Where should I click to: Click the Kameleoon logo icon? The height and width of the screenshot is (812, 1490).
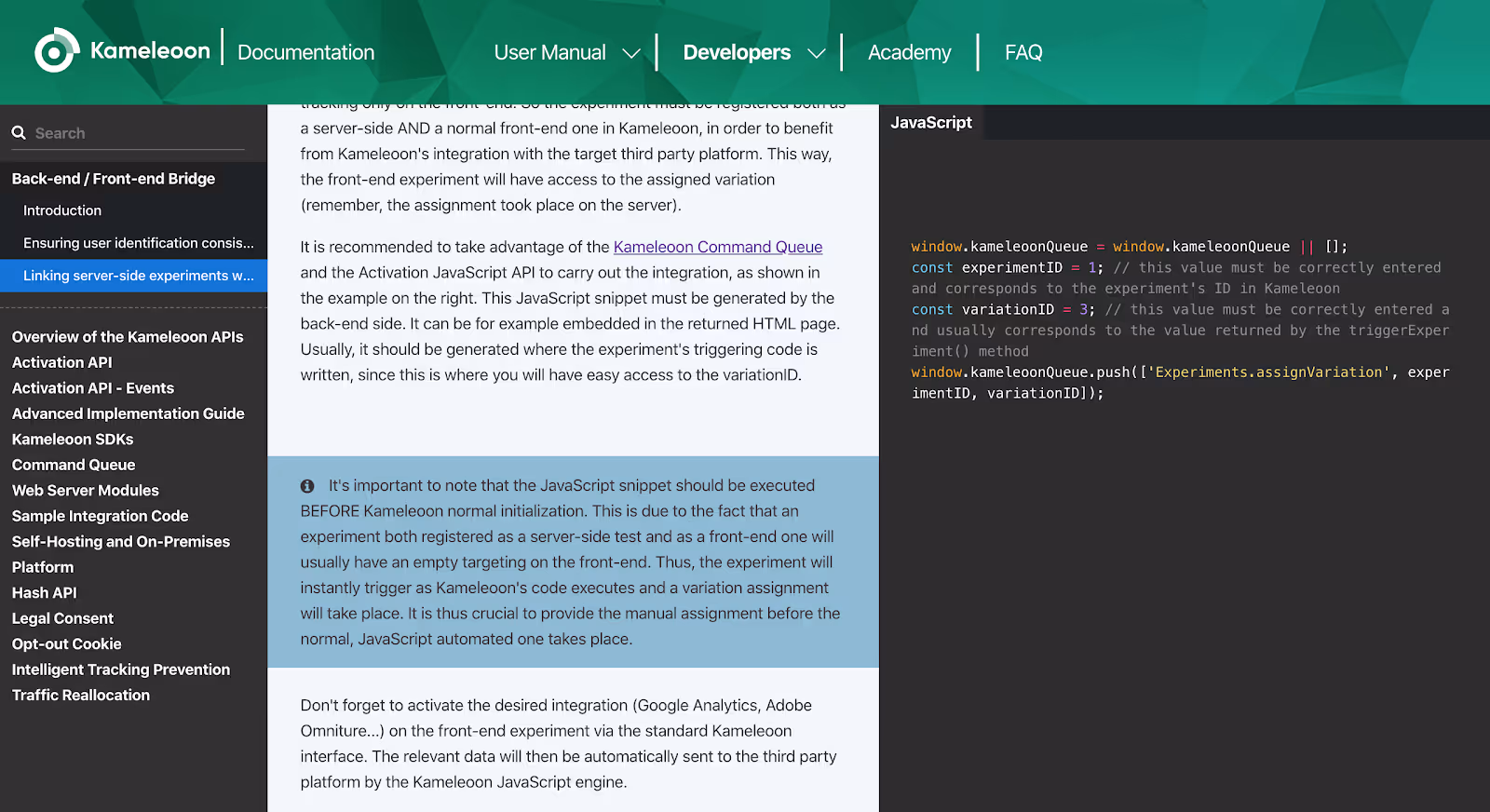[57, 50]
